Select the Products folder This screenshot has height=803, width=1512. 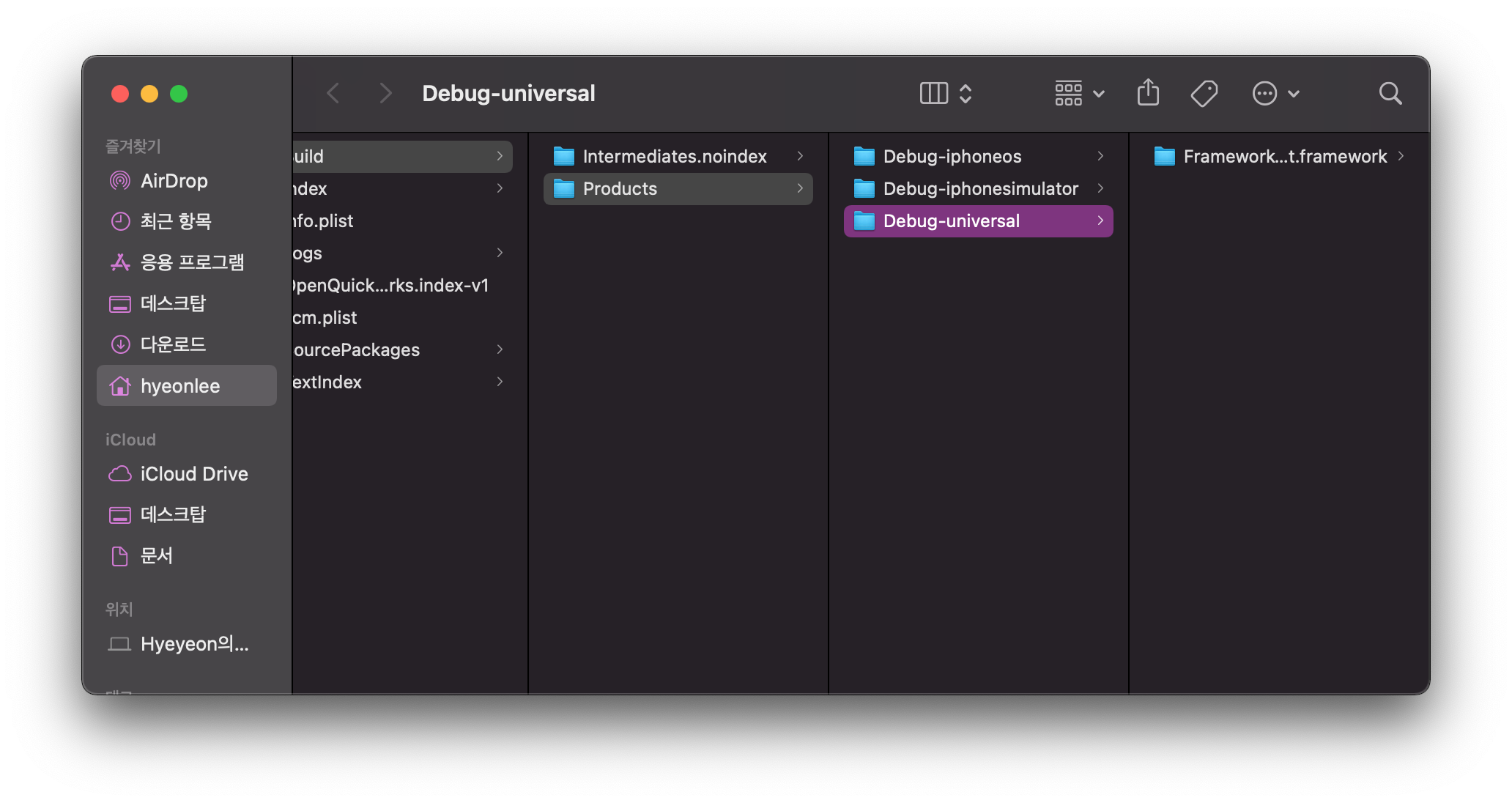click(x=620, y=189)
